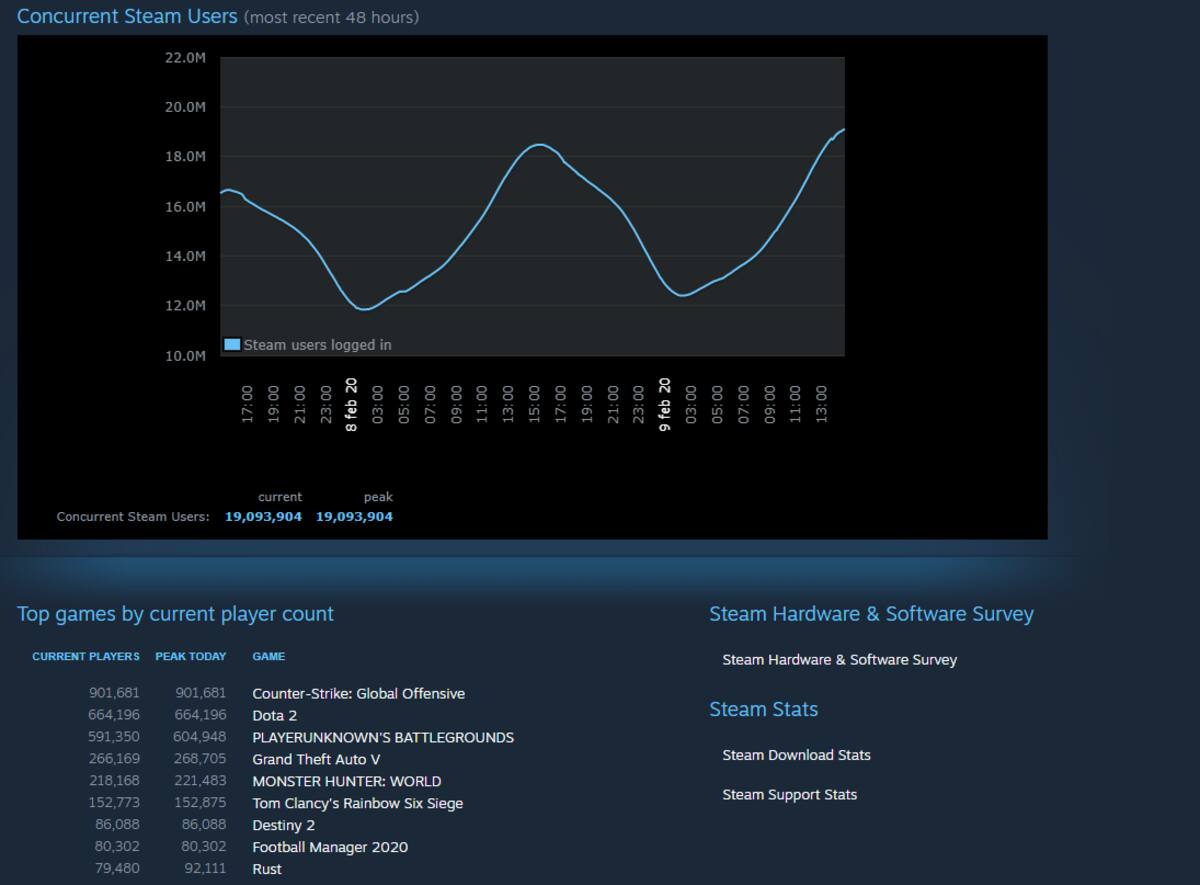
Task: Click the 22.0M y-axis label
Action: click(x=185, y=58)
